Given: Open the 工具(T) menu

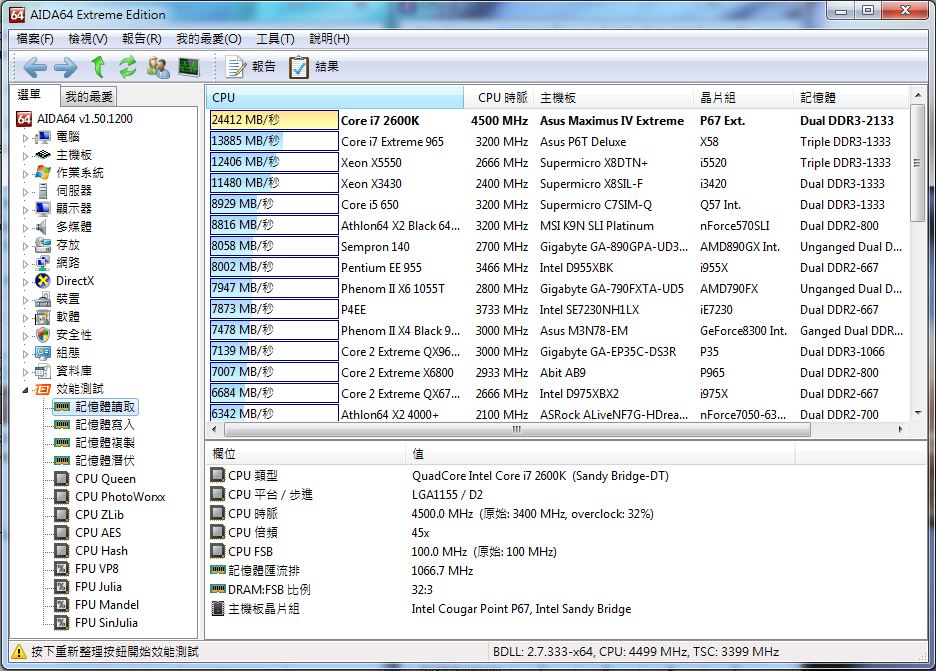Looking at the screenshot, I should pos(275,39).
